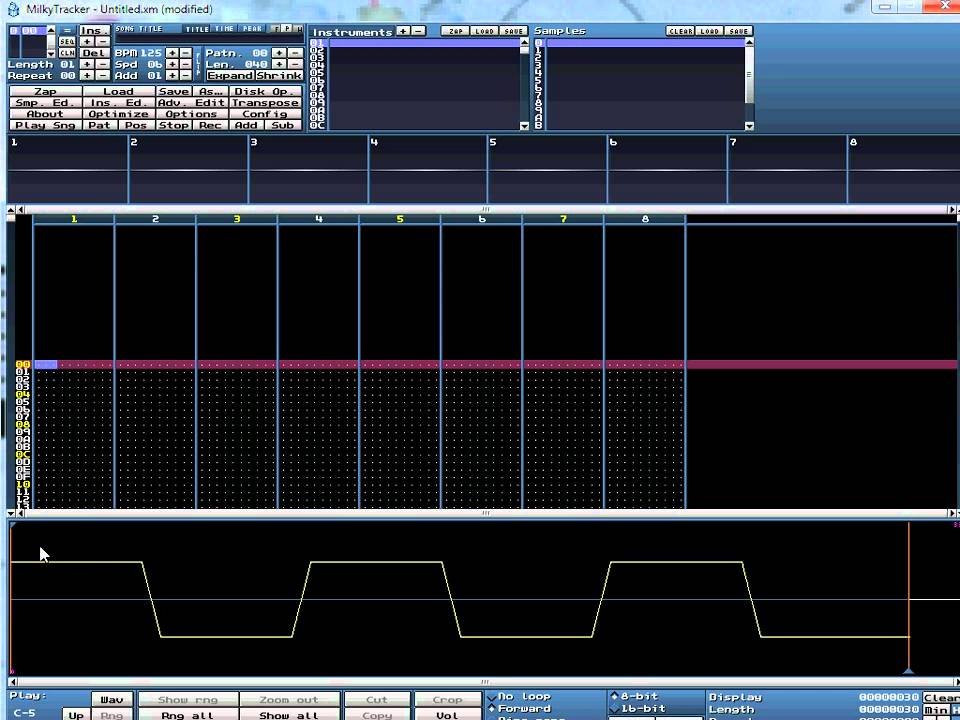The width and height of the screenshot is (960, 720).
Task: Click the samples SAVE button
Action: click(738, 31)
